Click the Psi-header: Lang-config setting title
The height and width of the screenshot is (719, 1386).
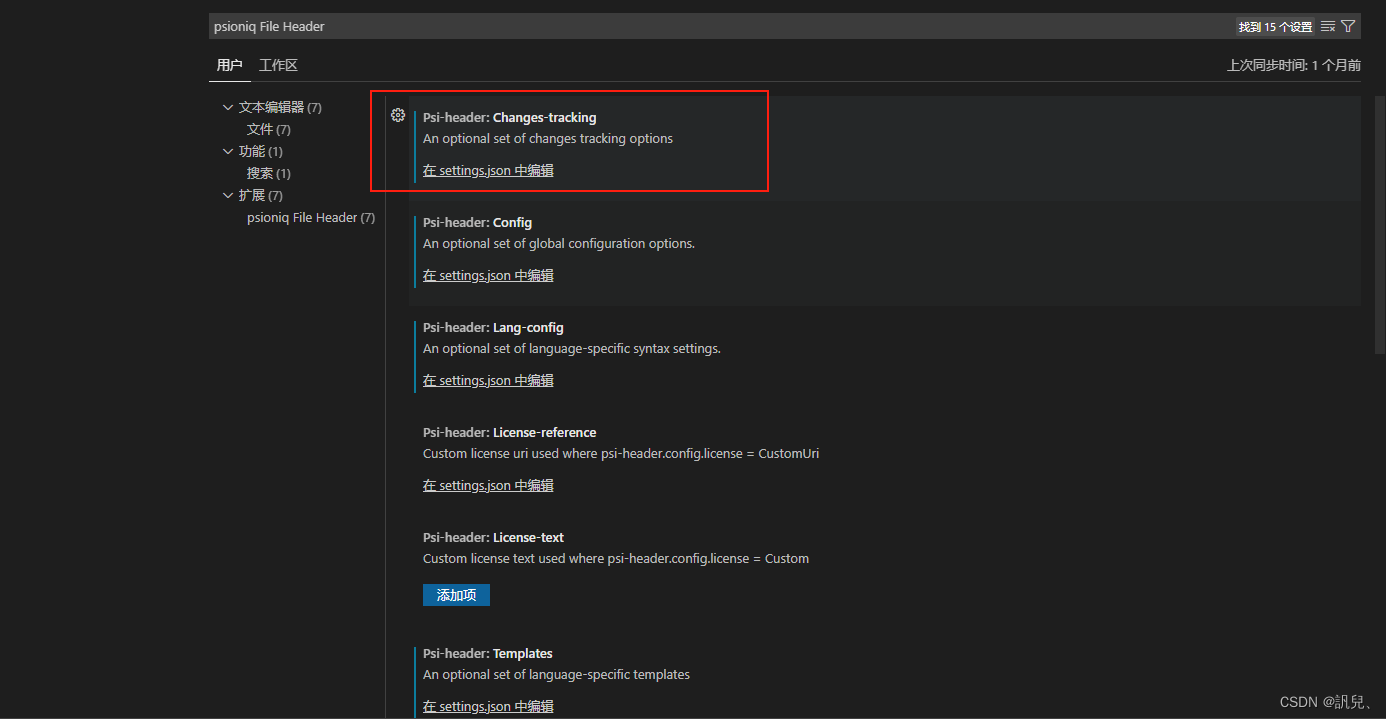(x=493, y=327)
